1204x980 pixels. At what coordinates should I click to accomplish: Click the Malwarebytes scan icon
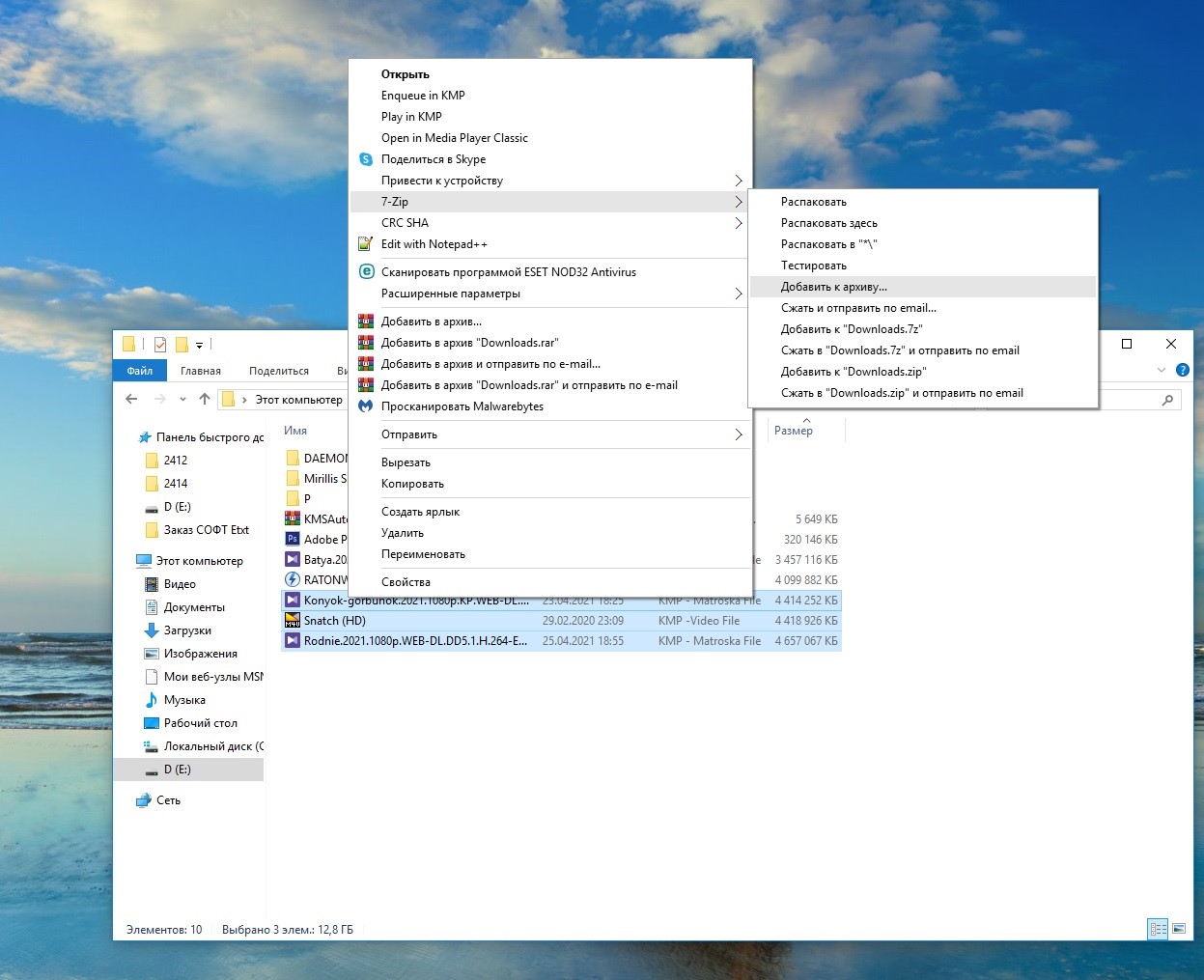[x=366, y=406]
